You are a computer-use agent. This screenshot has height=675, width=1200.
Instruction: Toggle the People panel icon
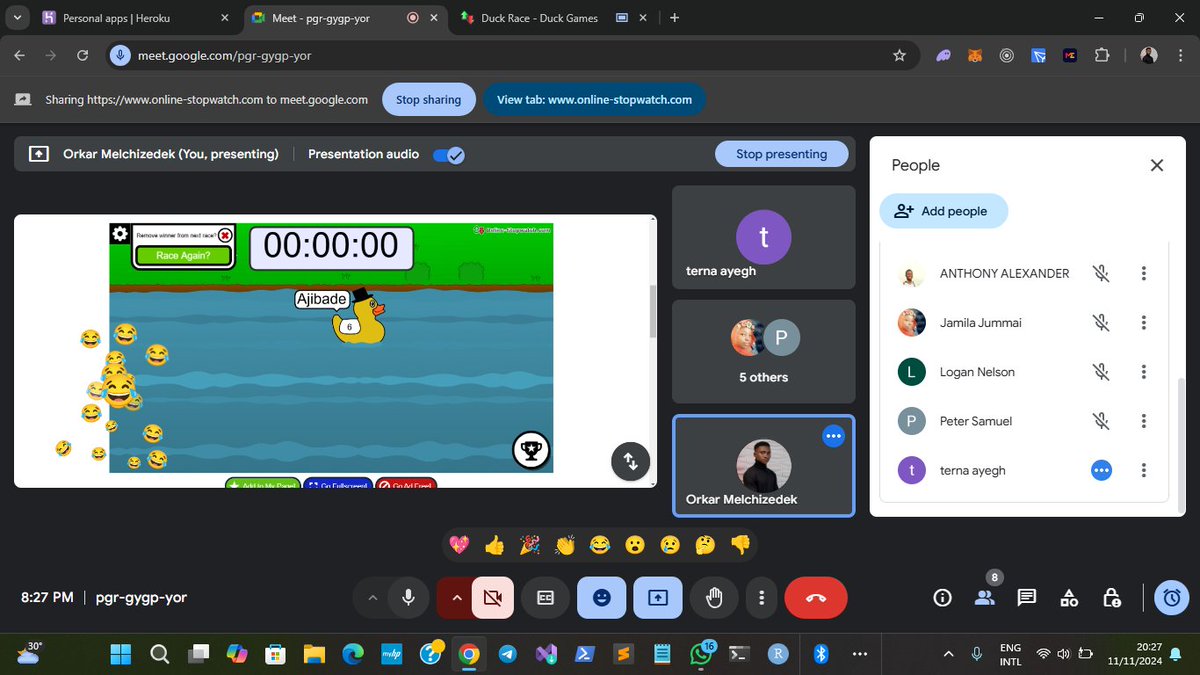click(985, 598)
